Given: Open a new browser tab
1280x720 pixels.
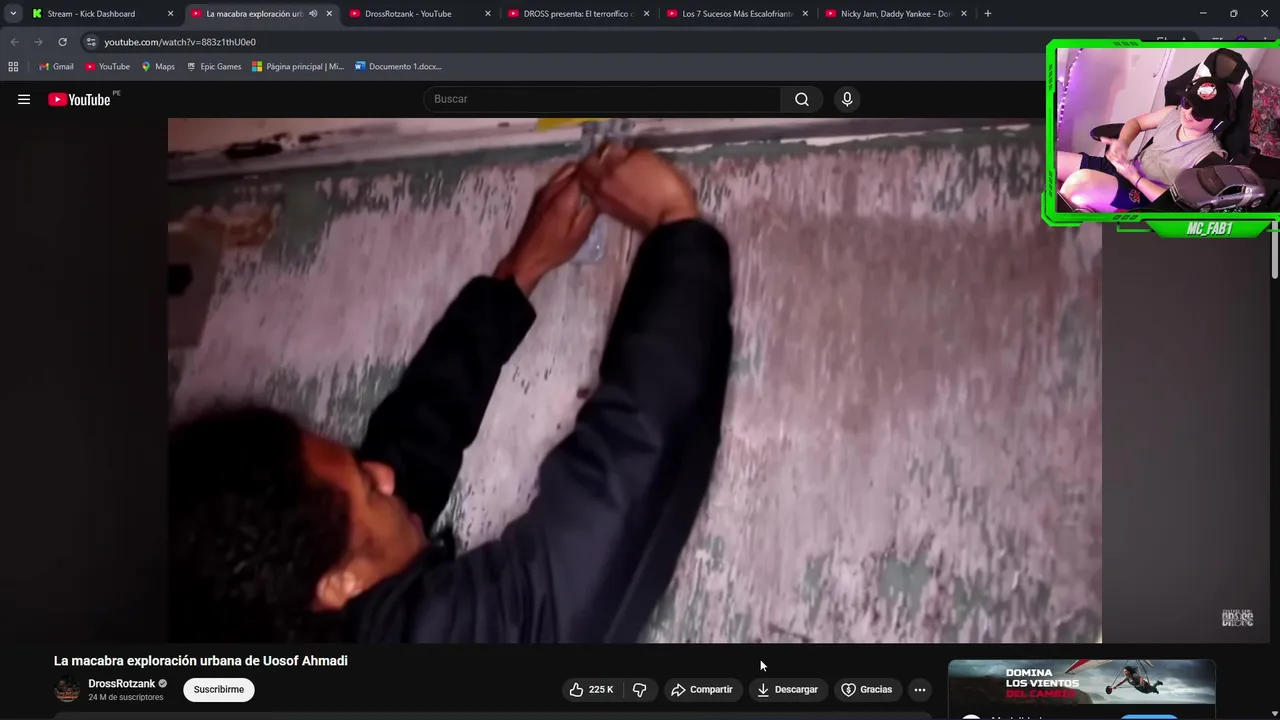Looking at the screenshot, I should [988, 14].
